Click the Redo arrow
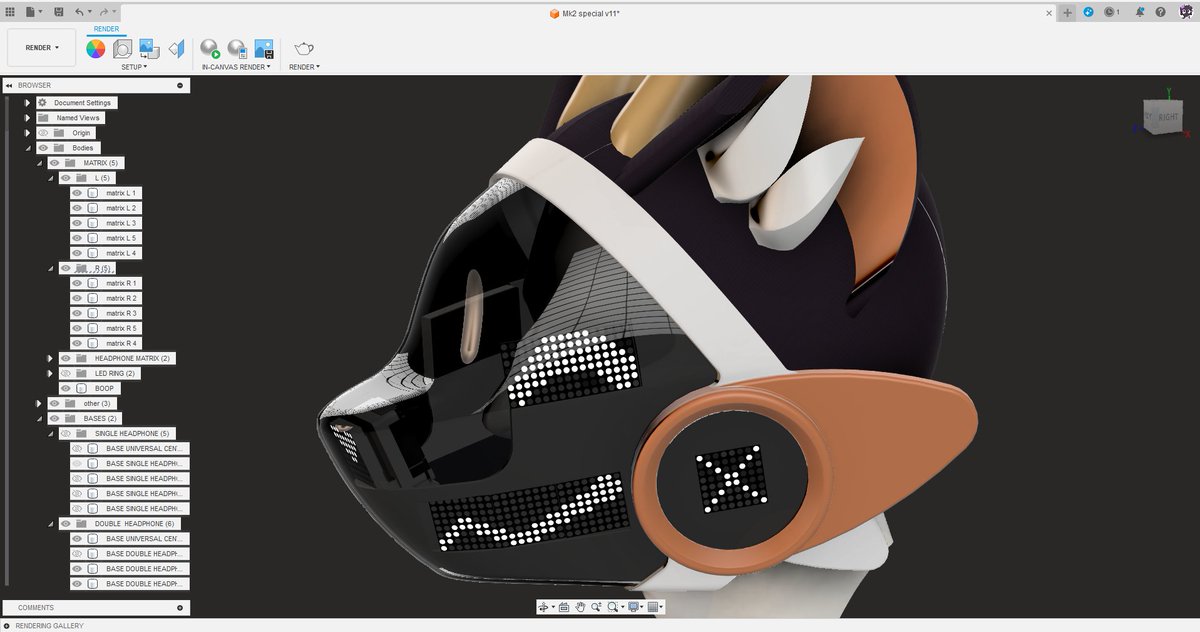 103,12
